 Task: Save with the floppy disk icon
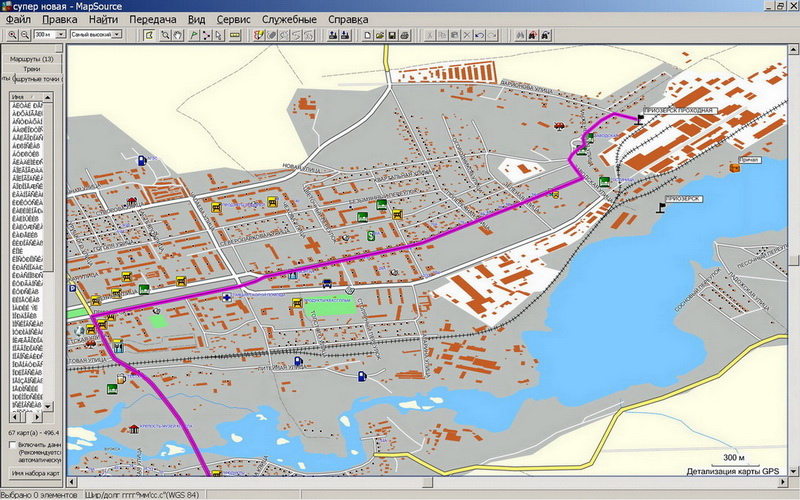(392, 35)
